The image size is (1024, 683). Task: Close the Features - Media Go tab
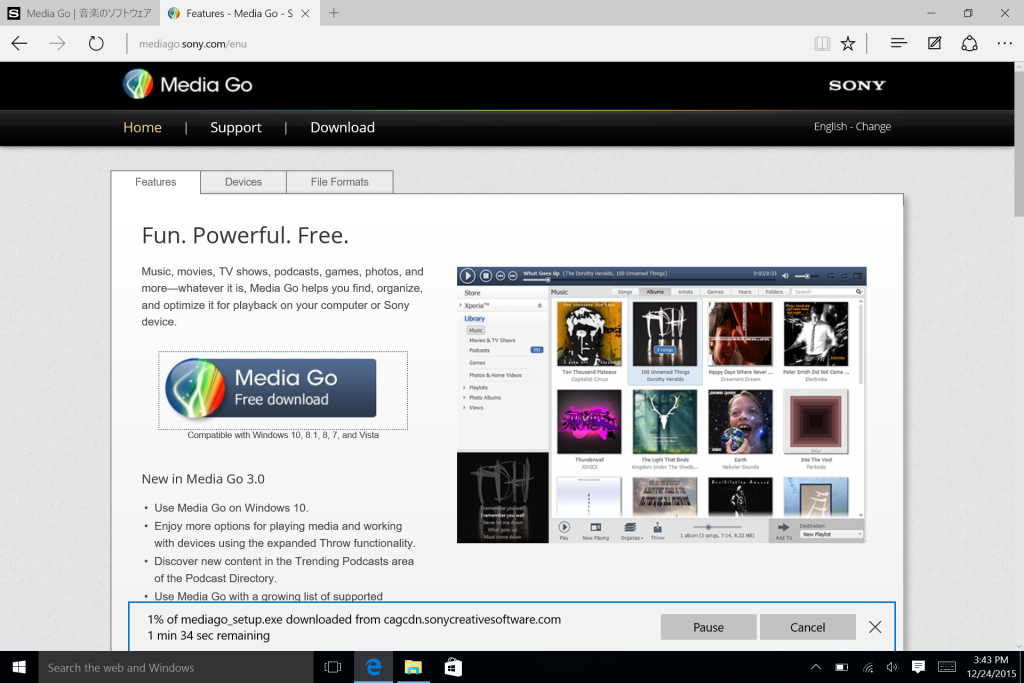(305, 13)
